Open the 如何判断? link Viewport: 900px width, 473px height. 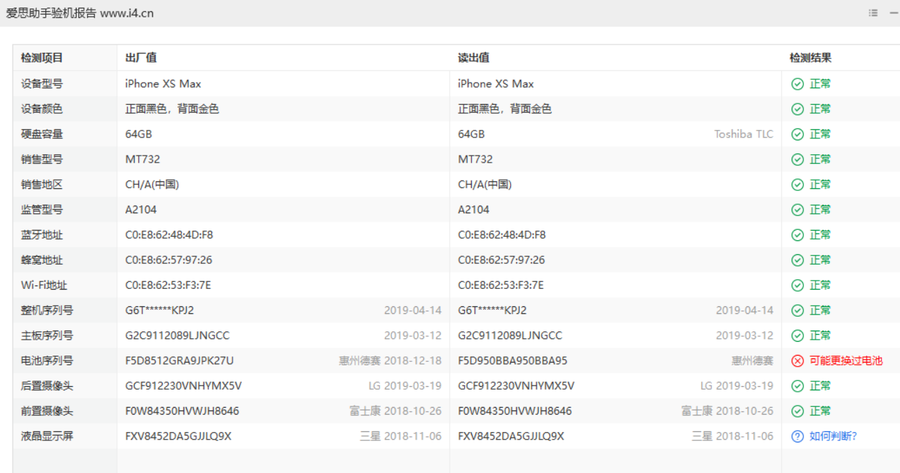click(x=833, y=436)
